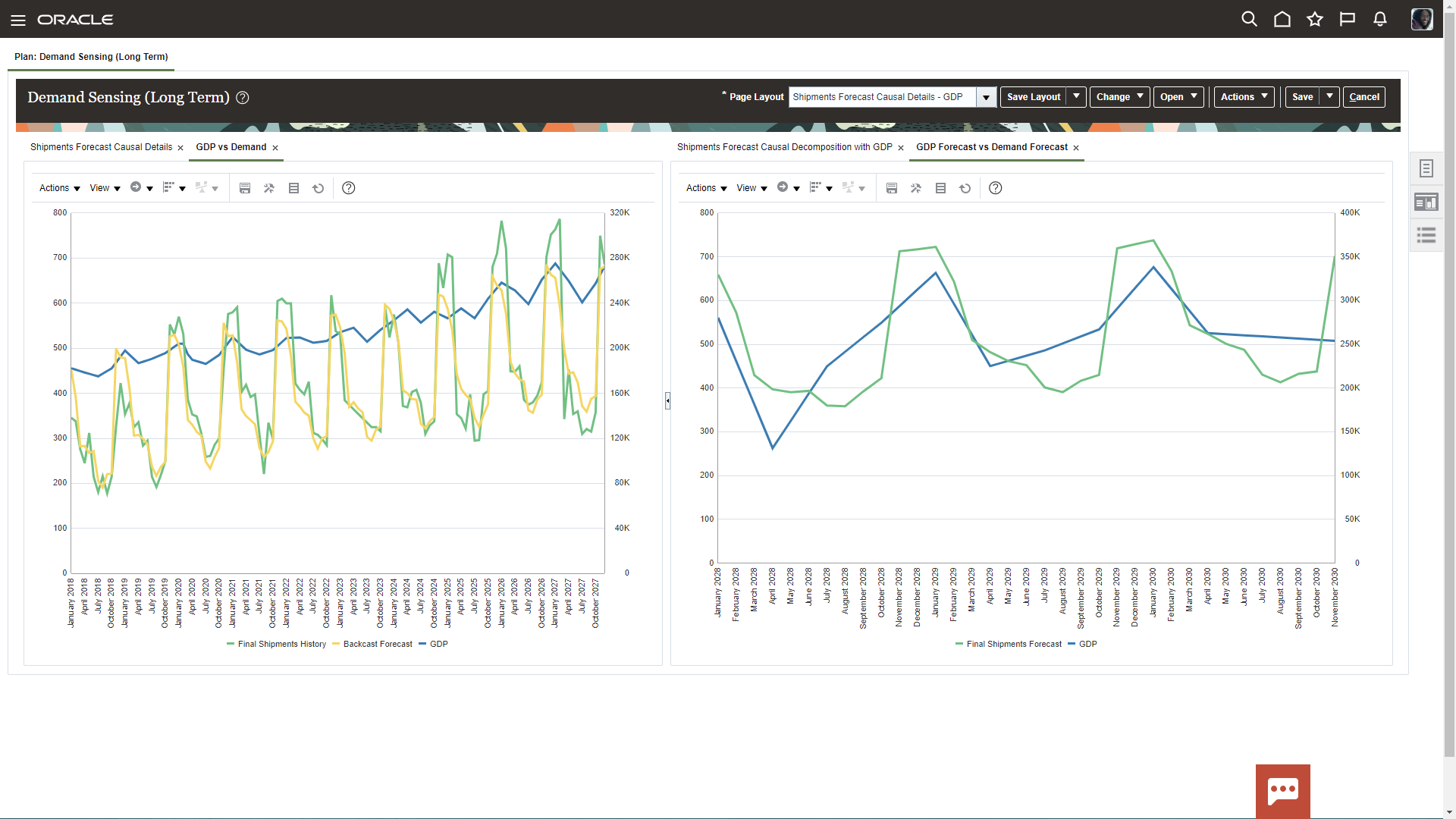Select Shipments Forecast Causal Decomposition with GDP tab
1456x819 pixels.
(x=784, y=147)
